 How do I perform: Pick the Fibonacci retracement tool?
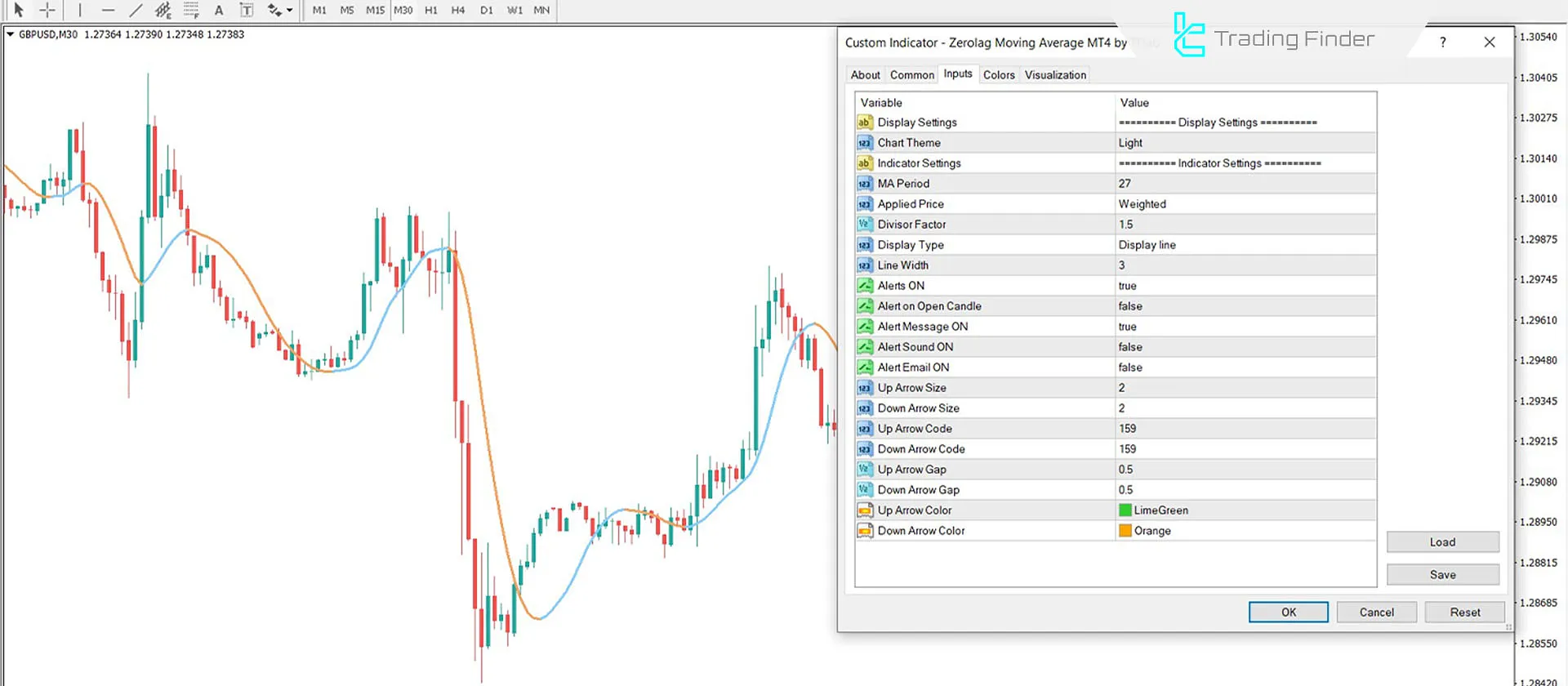pyautogui.click(x=191, y=11)
